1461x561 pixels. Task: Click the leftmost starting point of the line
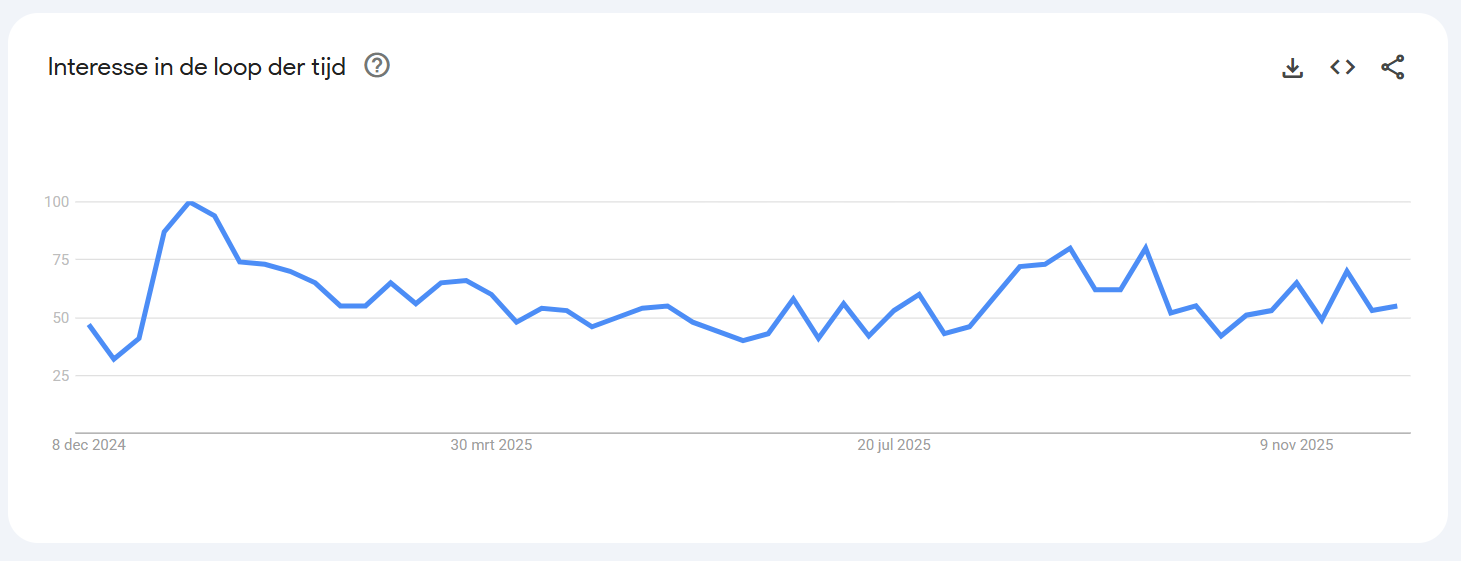coord(89,324)
